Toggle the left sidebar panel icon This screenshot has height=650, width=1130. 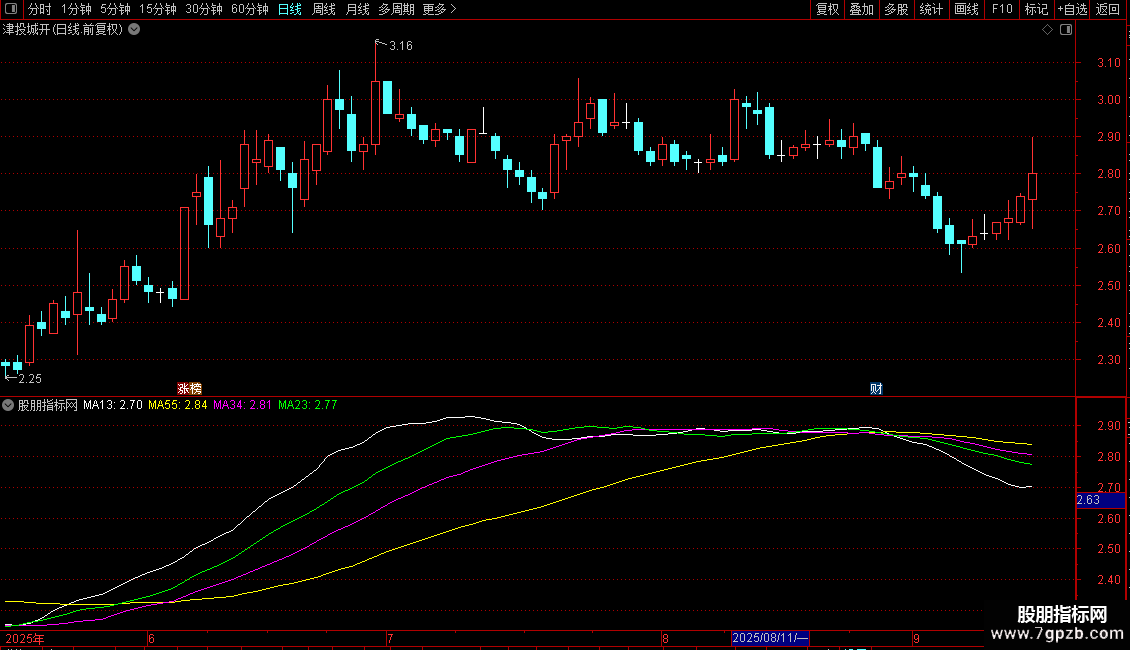click(11, 9)
